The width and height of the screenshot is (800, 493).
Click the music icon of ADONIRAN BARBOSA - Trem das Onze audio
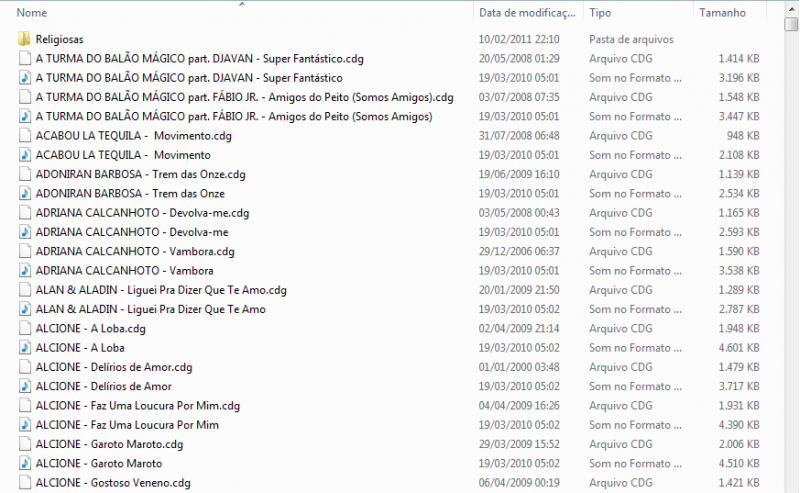[24, 193]
